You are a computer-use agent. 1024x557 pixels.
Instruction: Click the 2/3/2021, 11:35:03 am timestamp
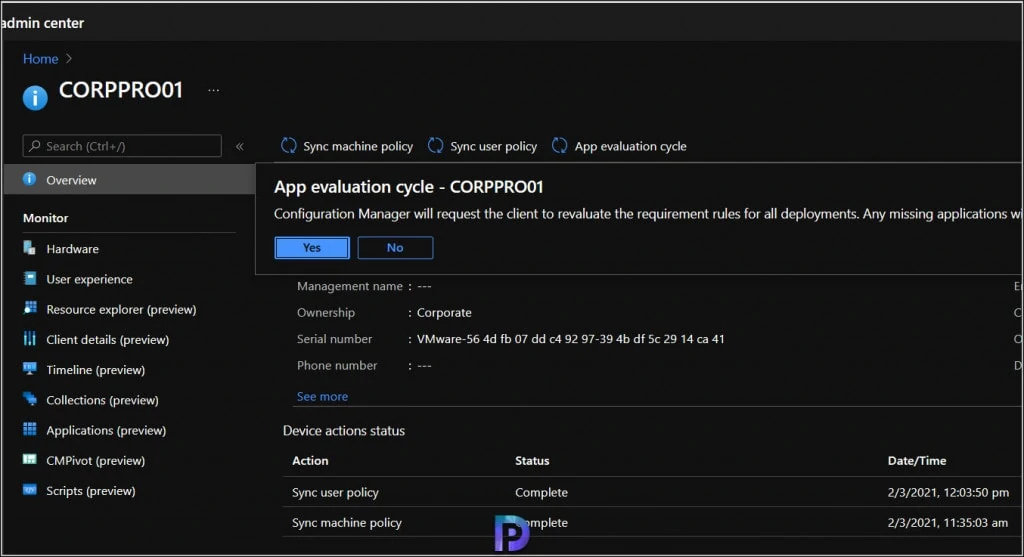[948, 522]
